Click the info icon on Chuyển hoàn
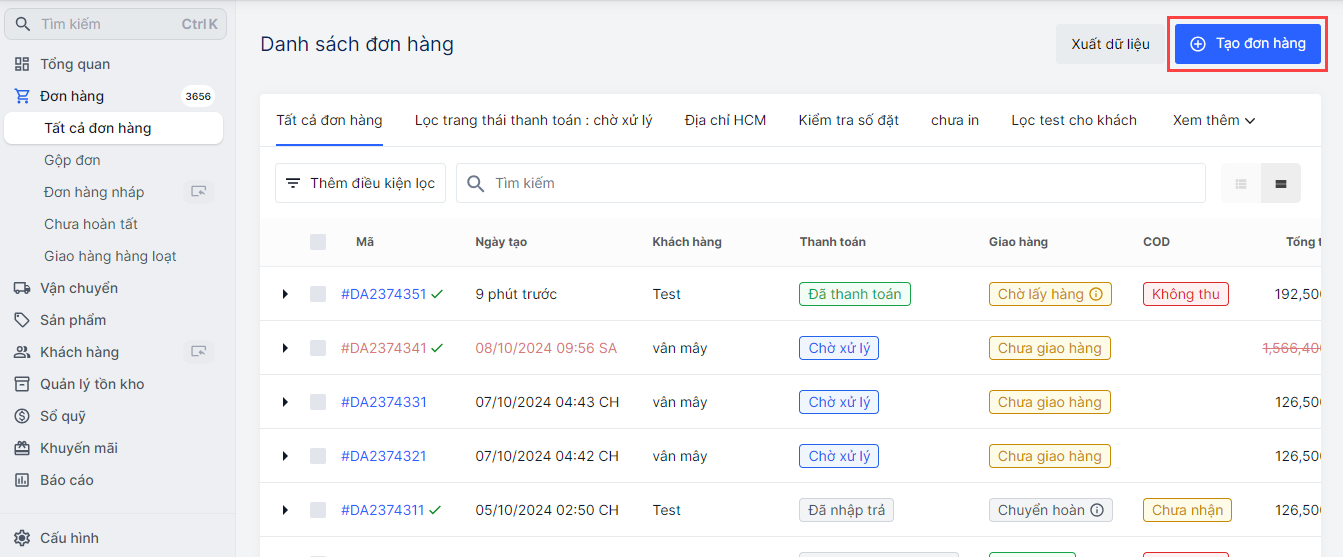This screenshot has height=557, width=1343. [1097, 510]
